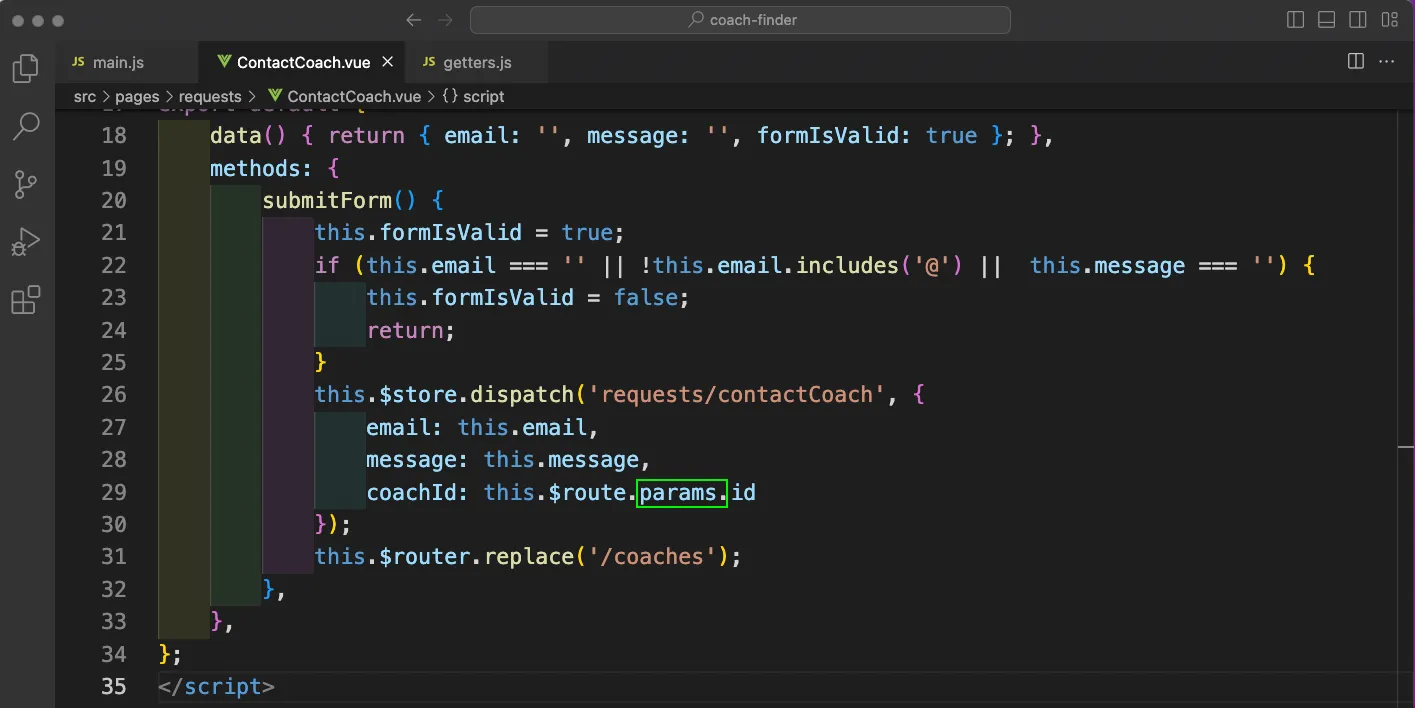Click the replace call on line 31
The image size is (1415, 708).
pyautogui.click(x=529, y=557)
